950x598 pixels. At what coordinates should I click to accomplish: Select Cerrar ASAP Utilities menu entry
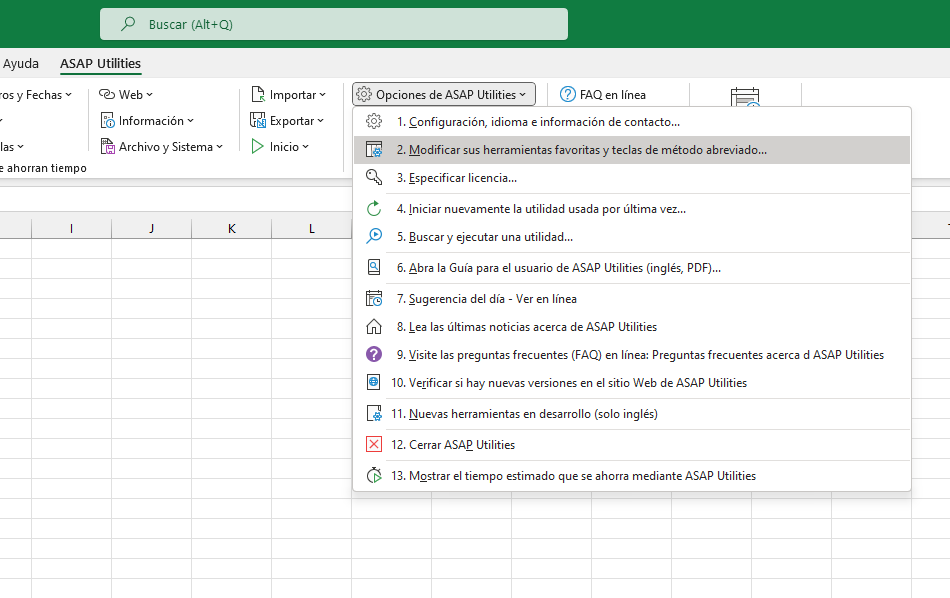point(632,445)
